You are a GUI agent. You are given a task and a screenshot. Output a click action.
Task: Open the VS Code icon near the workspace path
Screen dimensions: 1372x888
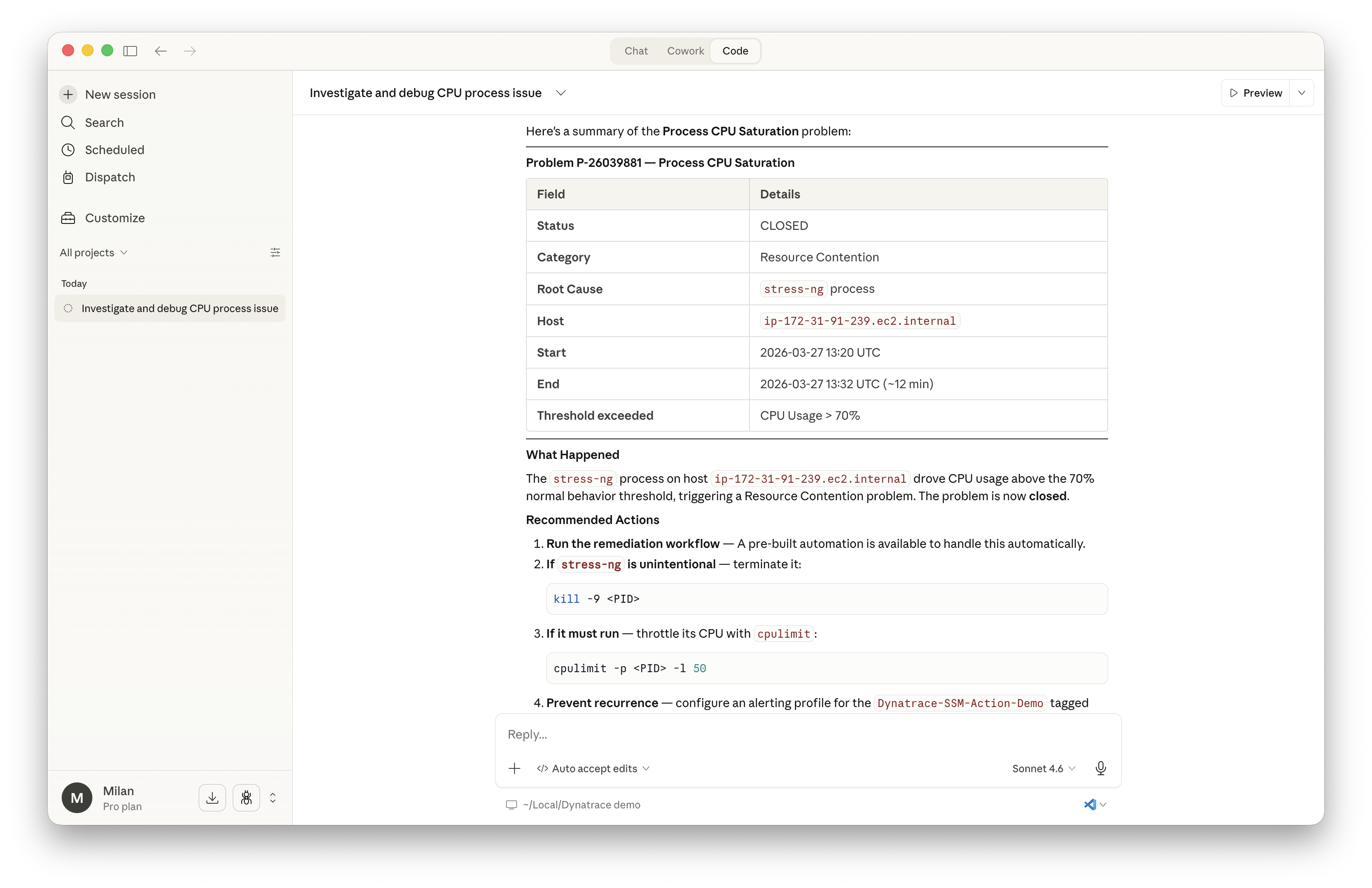(1091, 805)
